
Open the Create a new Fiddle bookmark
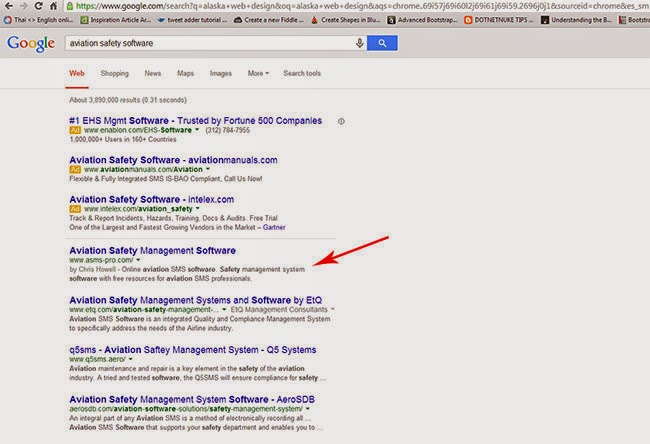coord(269,19)
